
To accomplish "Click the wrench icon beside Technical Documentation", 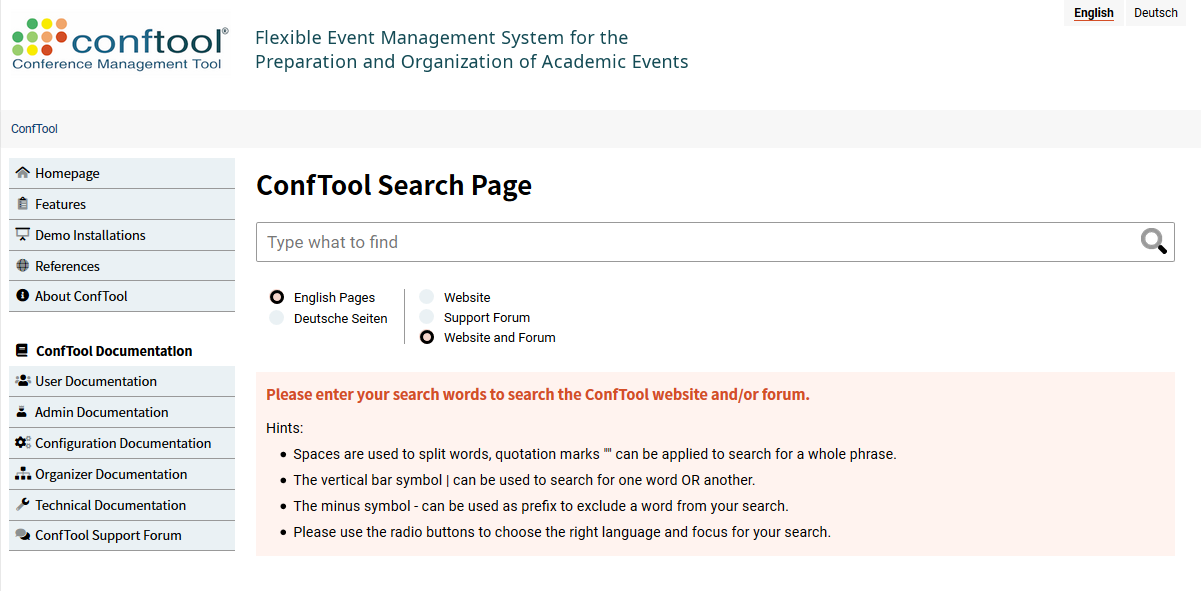I will (23, 505).
